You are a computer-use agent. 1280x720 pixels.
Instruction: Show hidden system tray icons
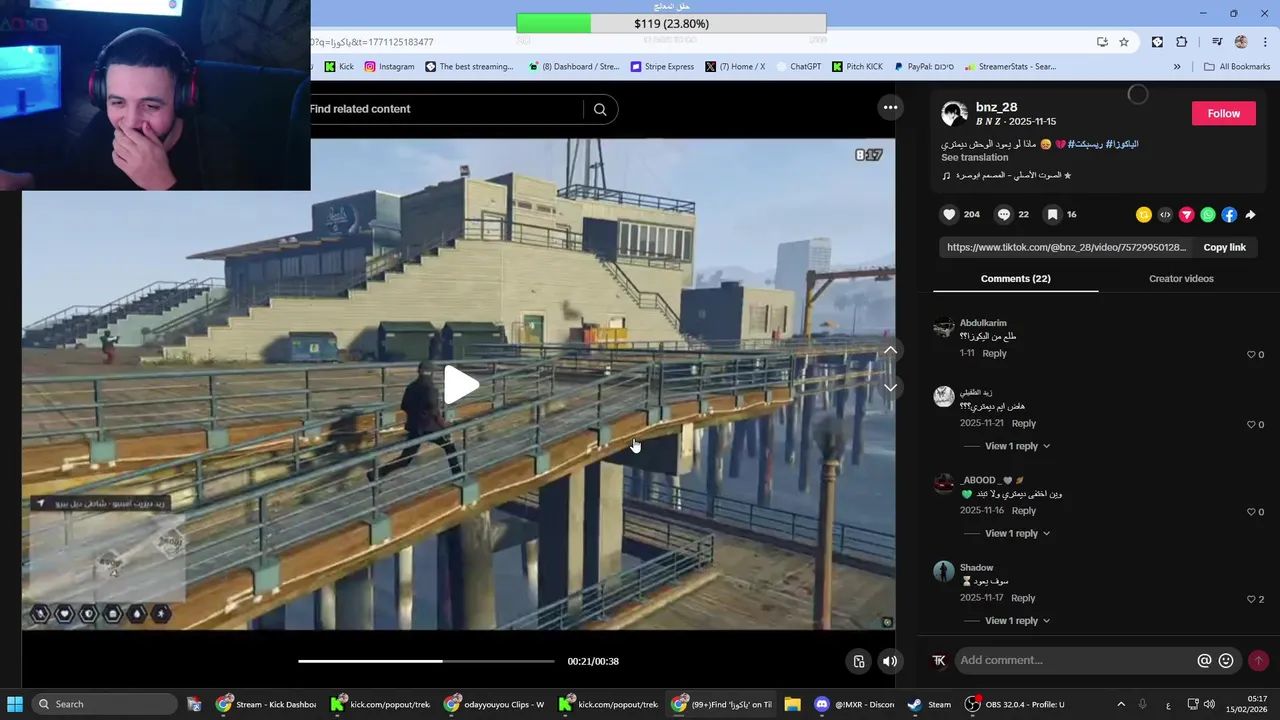click(1120, 704)
